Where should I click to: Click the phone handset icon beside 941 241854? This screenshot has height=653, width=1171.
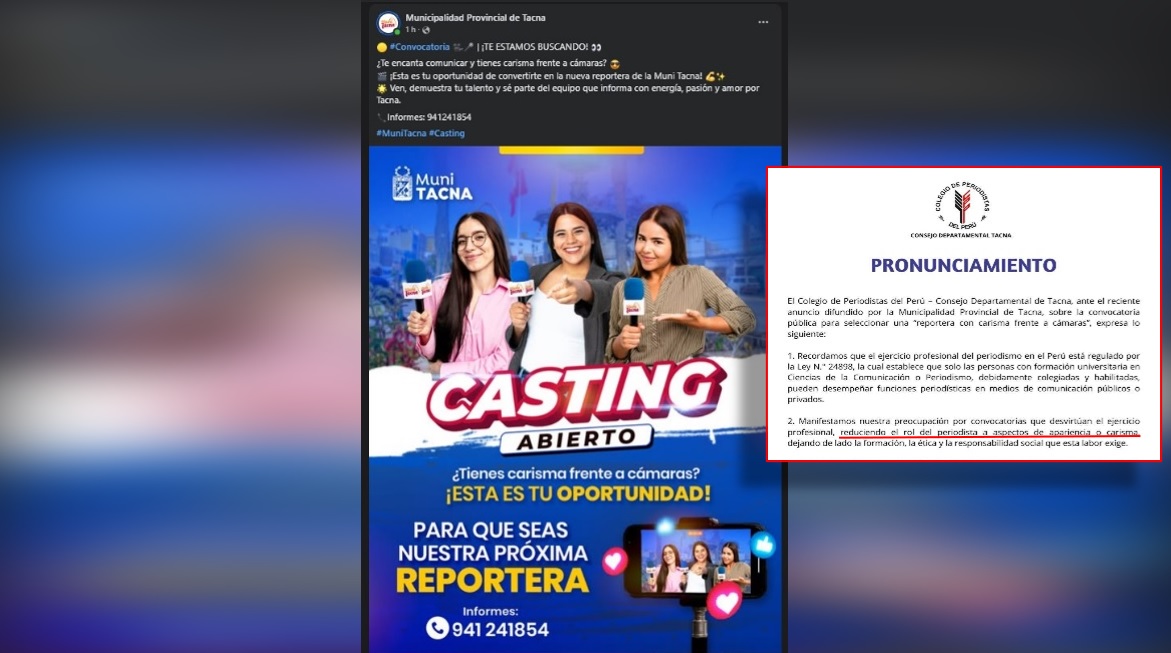coord(437,628)
